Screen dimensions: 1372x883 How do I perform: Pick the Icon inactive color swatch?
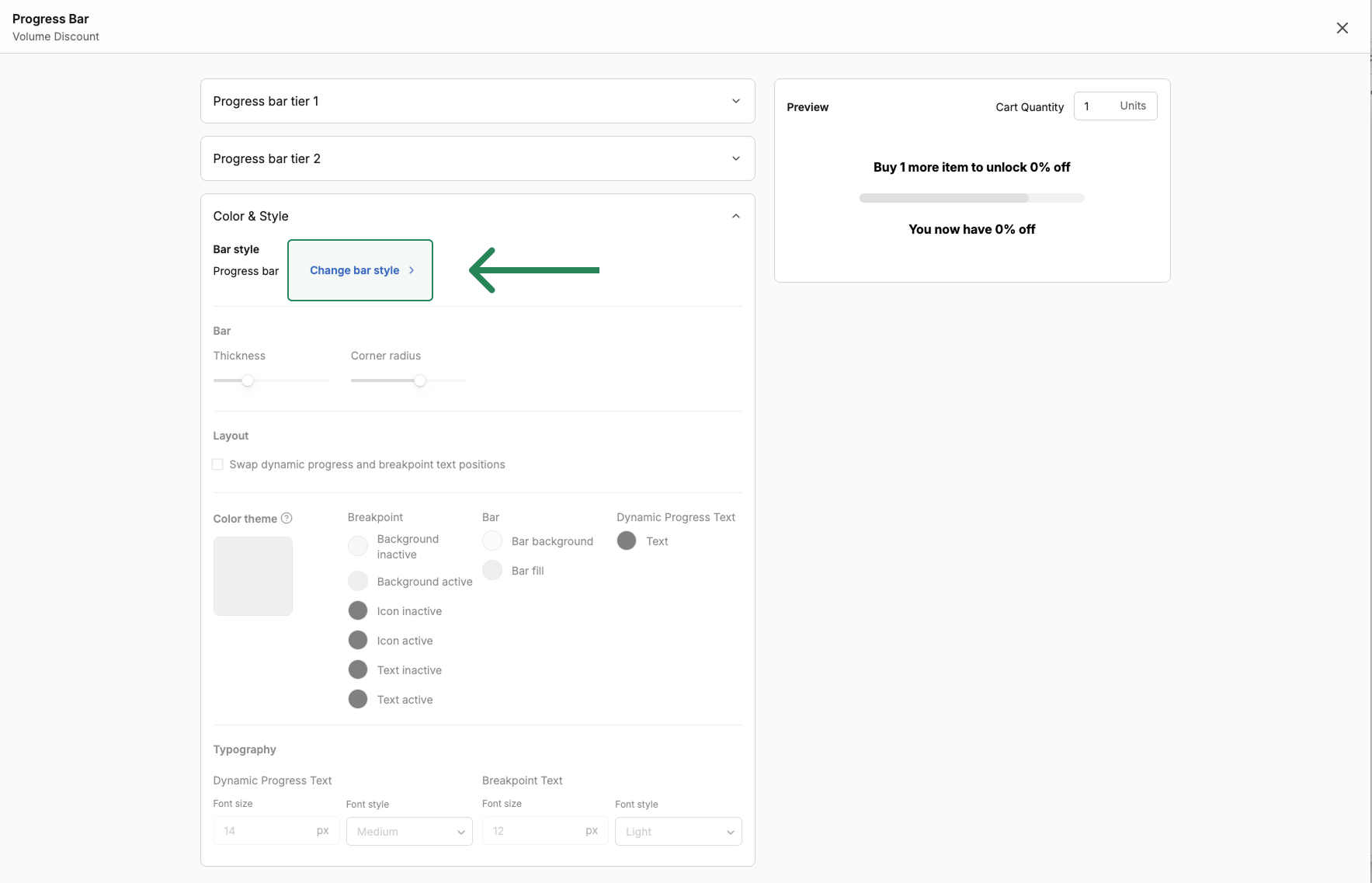click(358, 610)
